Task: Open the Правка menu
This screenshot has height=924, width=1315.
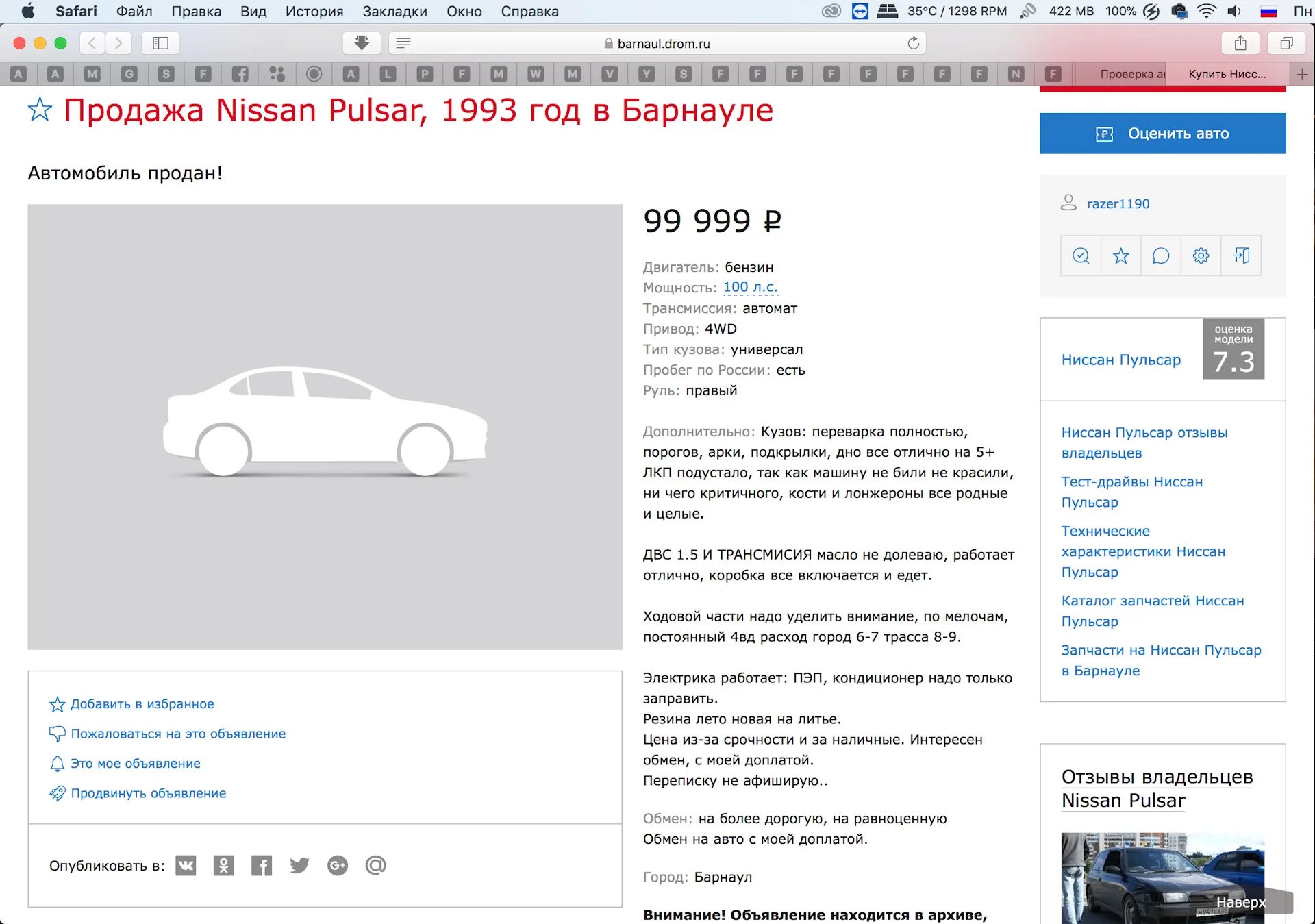Action: point(196,11)
